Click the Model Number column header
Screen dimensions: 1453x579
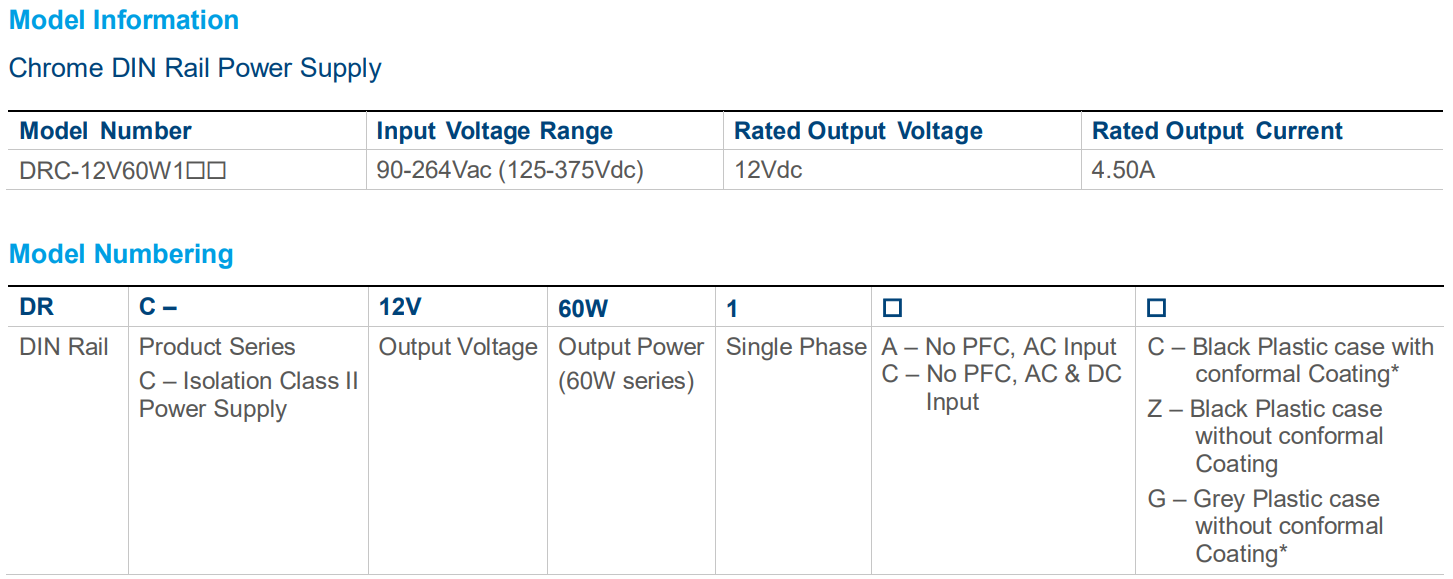pos(106,131)
